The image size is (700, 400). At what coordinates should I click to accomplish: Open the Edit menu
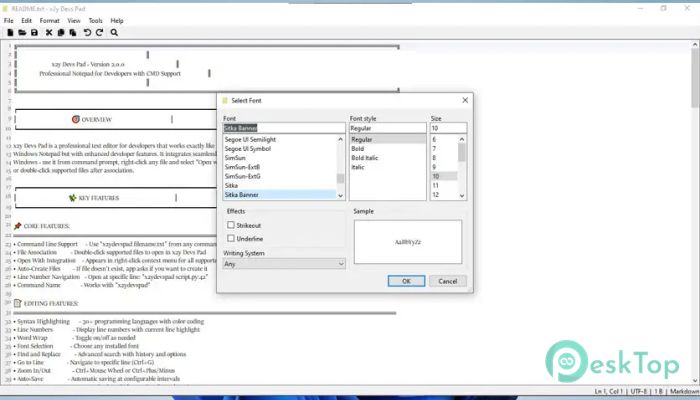tap(26, 21)
